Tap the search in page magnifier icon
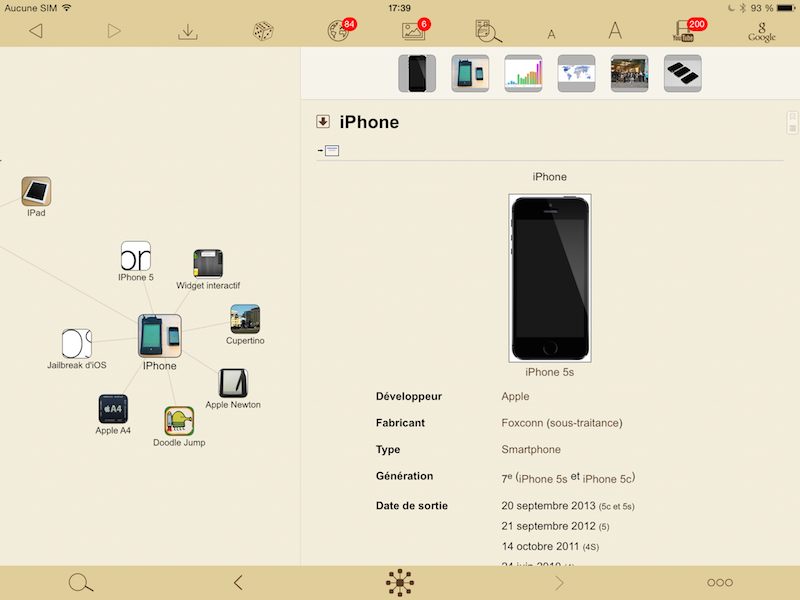 click(x=488, y=31)
